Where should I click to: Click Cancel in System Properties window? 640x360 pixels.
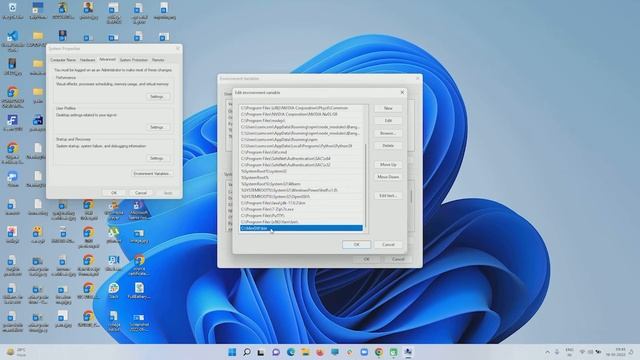click(141, 193)
